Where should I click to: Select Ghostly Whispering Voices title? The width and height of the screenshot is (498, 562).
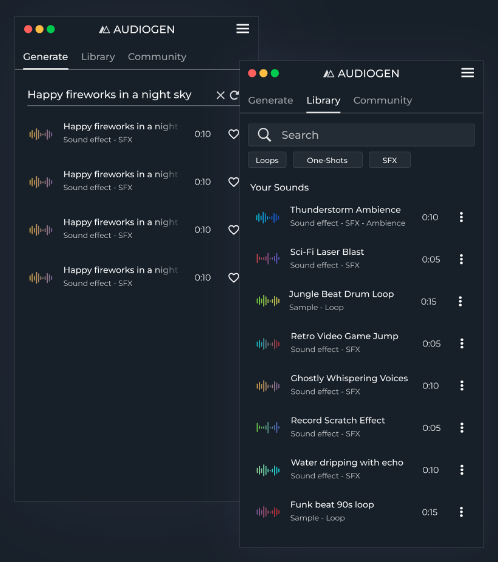pos(349,378)
